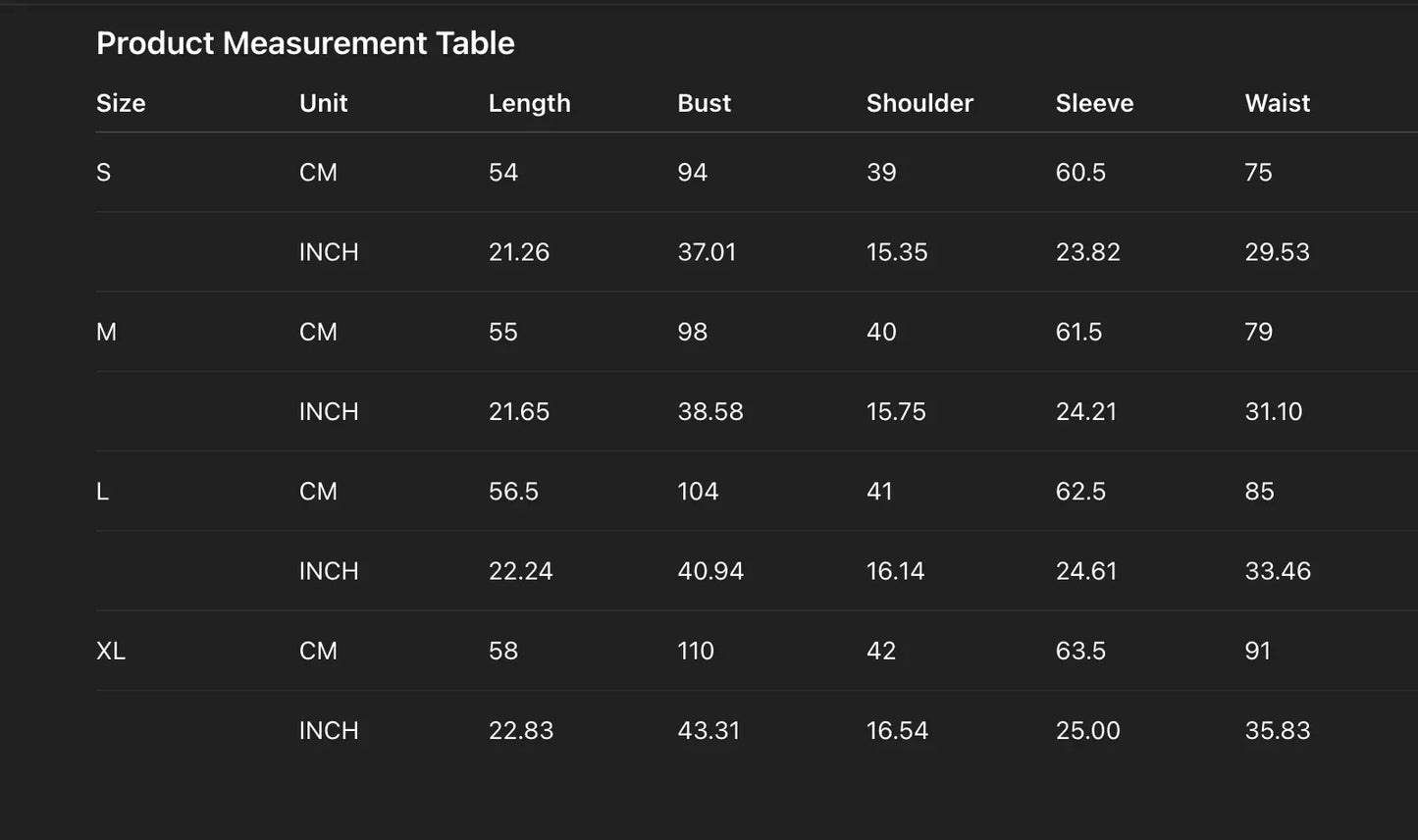Select the 15.75 shoulder inch value

coord(896,412)
